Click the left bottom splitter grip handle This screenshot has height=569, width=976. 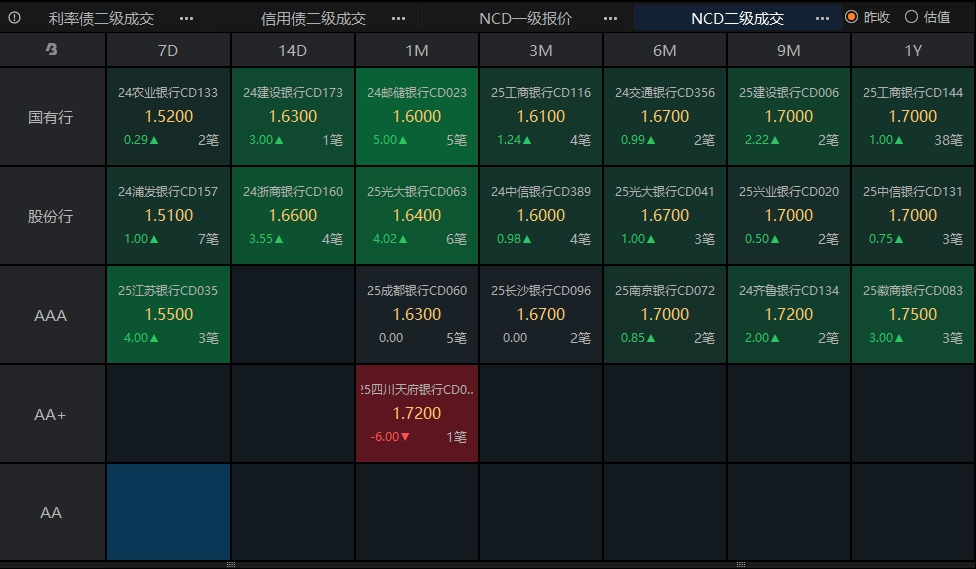[231, 565]
